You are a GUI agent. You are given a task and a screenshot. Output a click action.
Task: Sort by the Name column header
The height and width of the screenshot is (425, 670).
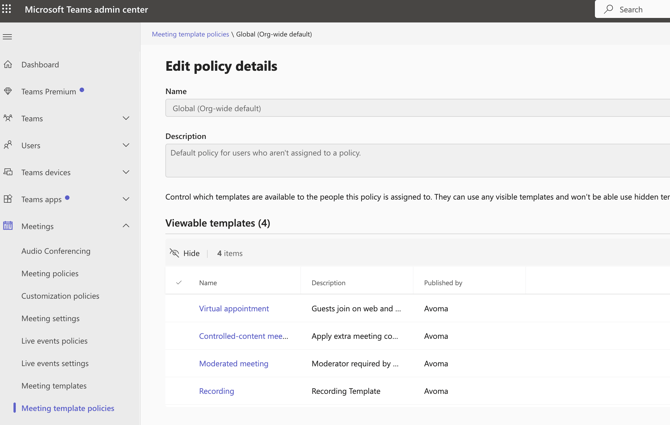[208, 283]
